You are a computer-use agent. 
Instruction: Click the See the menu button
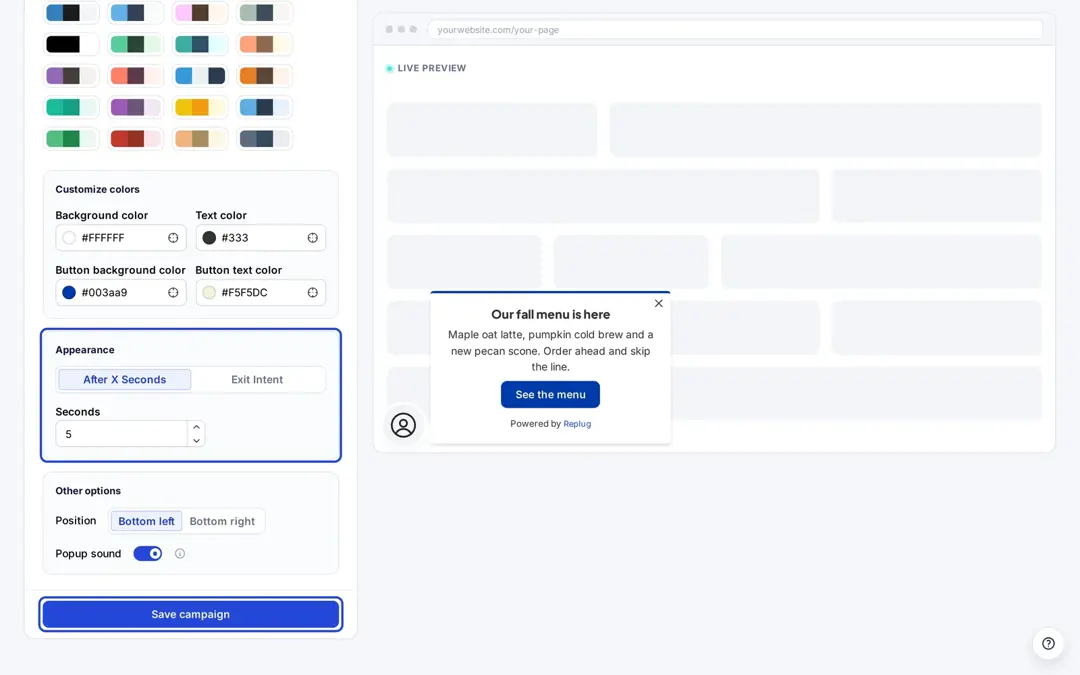click(550, 395)
